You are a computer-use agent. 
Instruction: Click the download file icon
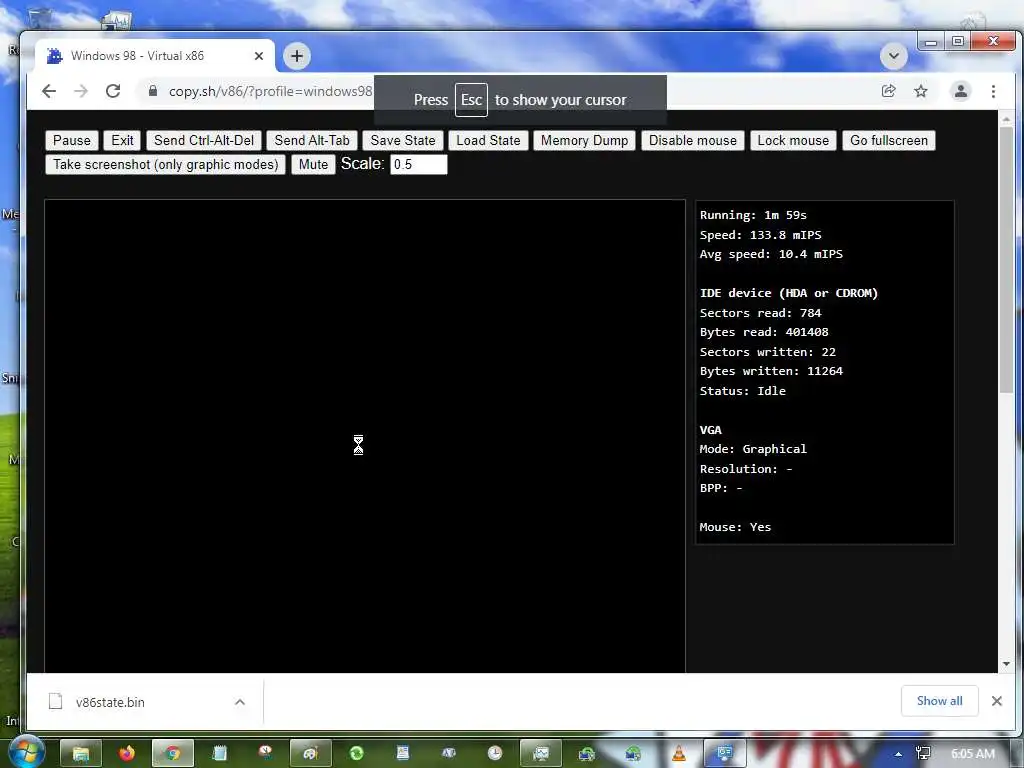(56, 701)
